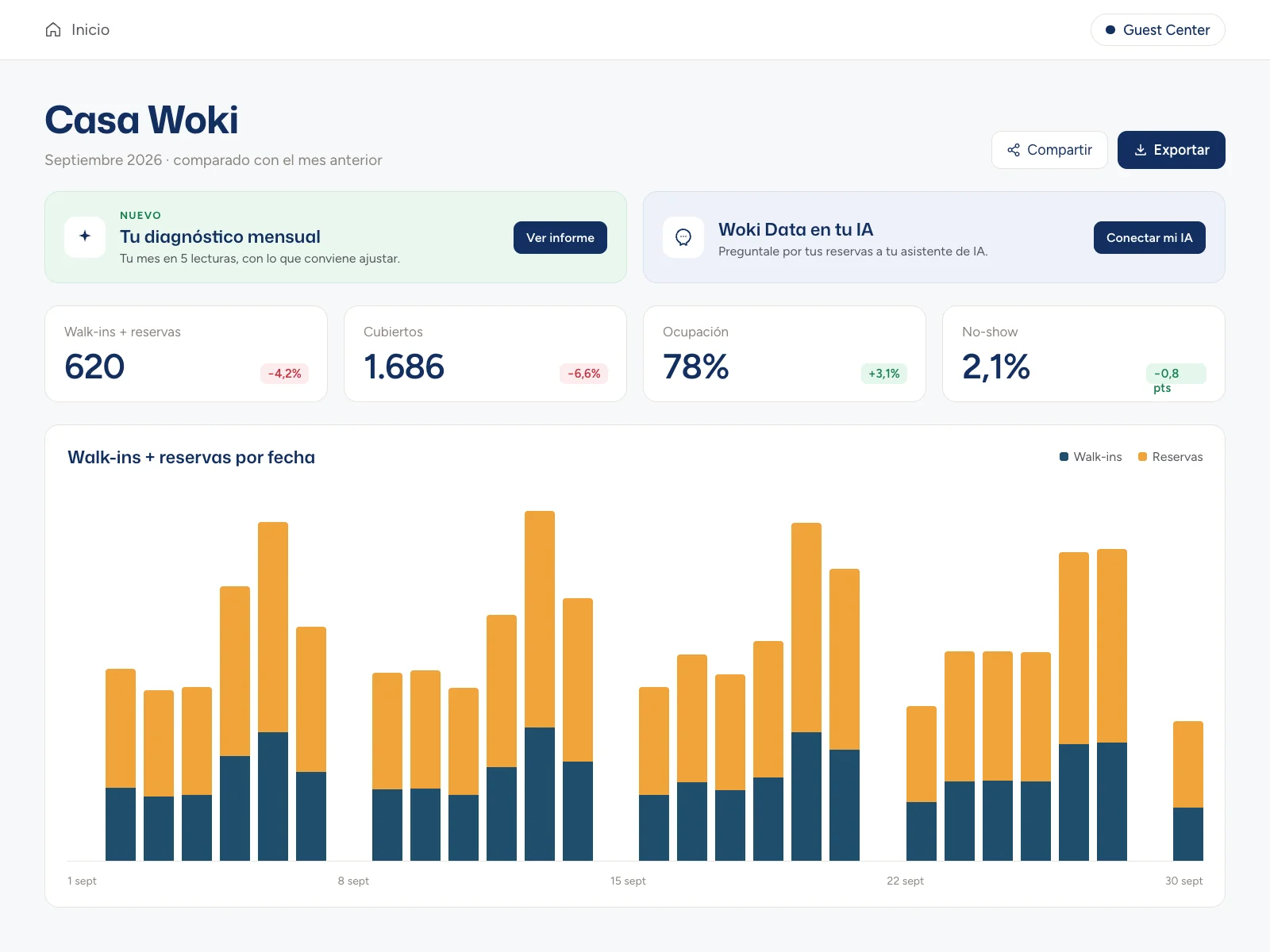
Task: Click Conectar mi IA button
Action: point(1149,238)
